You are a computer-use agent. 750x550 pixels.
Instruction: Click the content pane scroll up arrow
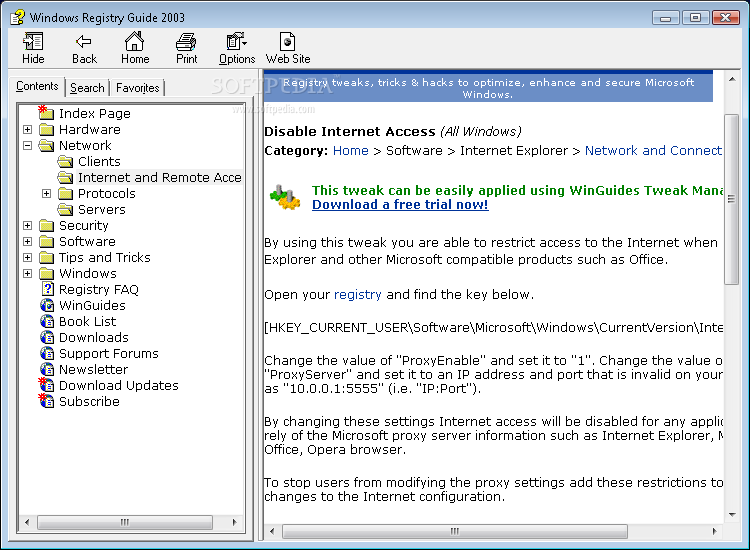(732, 79)
